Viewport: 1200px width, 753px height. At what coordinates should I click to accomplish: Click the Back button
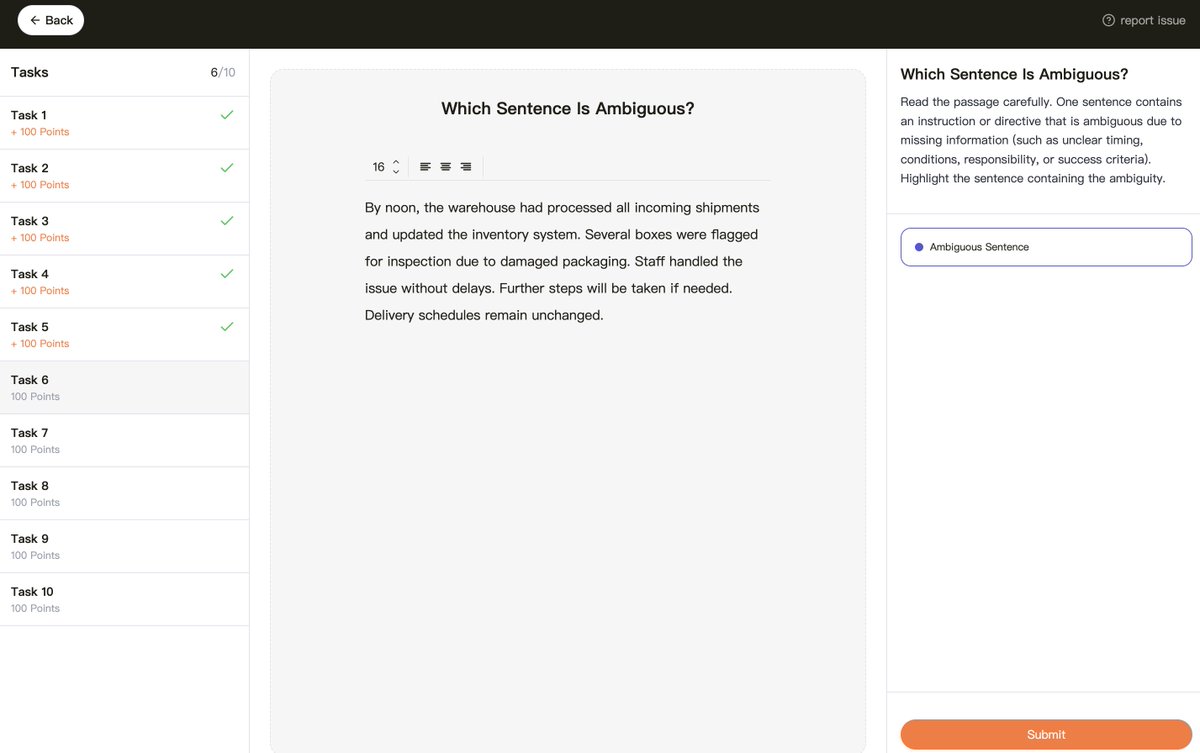(51, 20)
